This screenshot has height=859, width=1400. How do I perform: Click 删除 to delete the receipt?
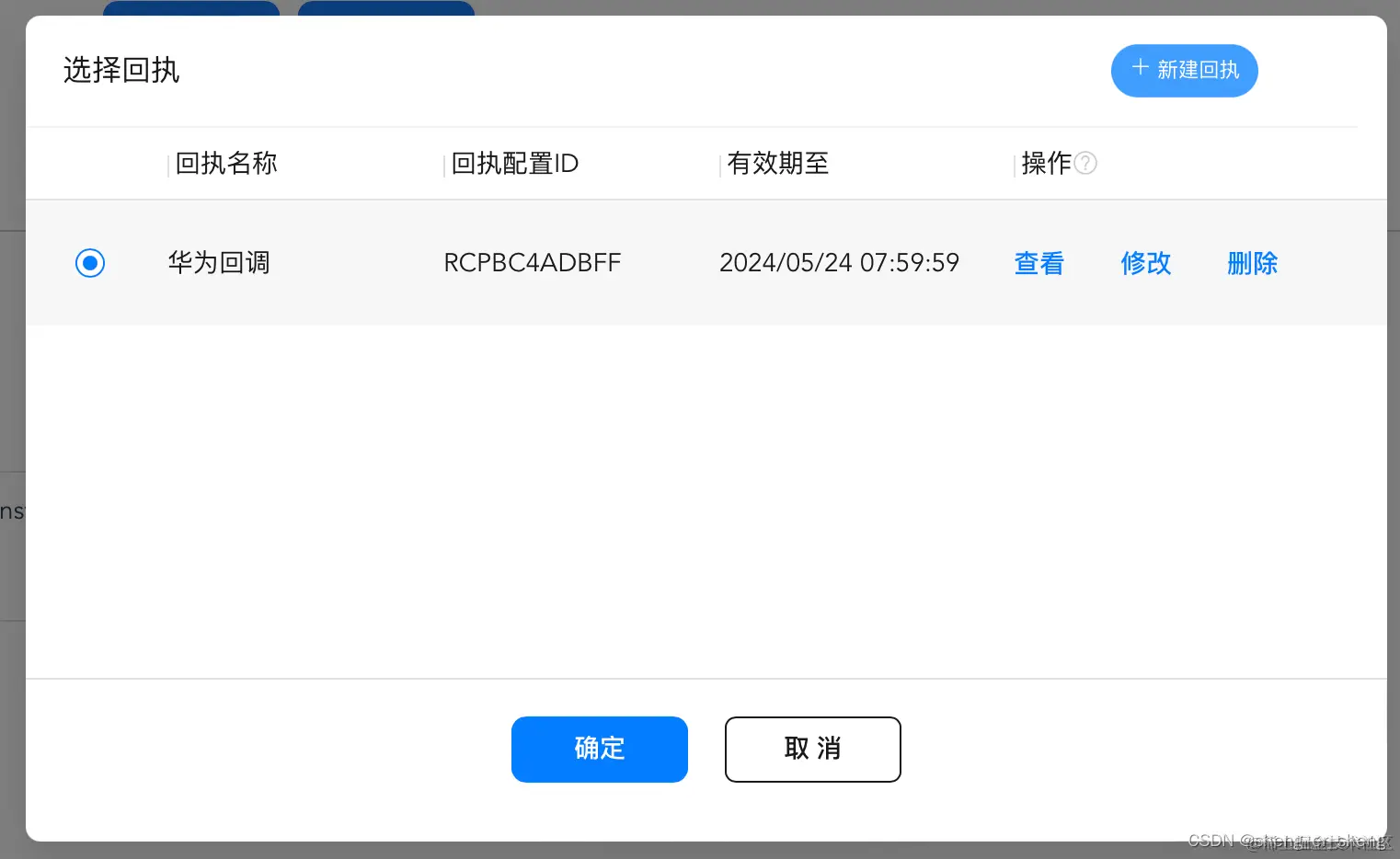coord(1252,263)
